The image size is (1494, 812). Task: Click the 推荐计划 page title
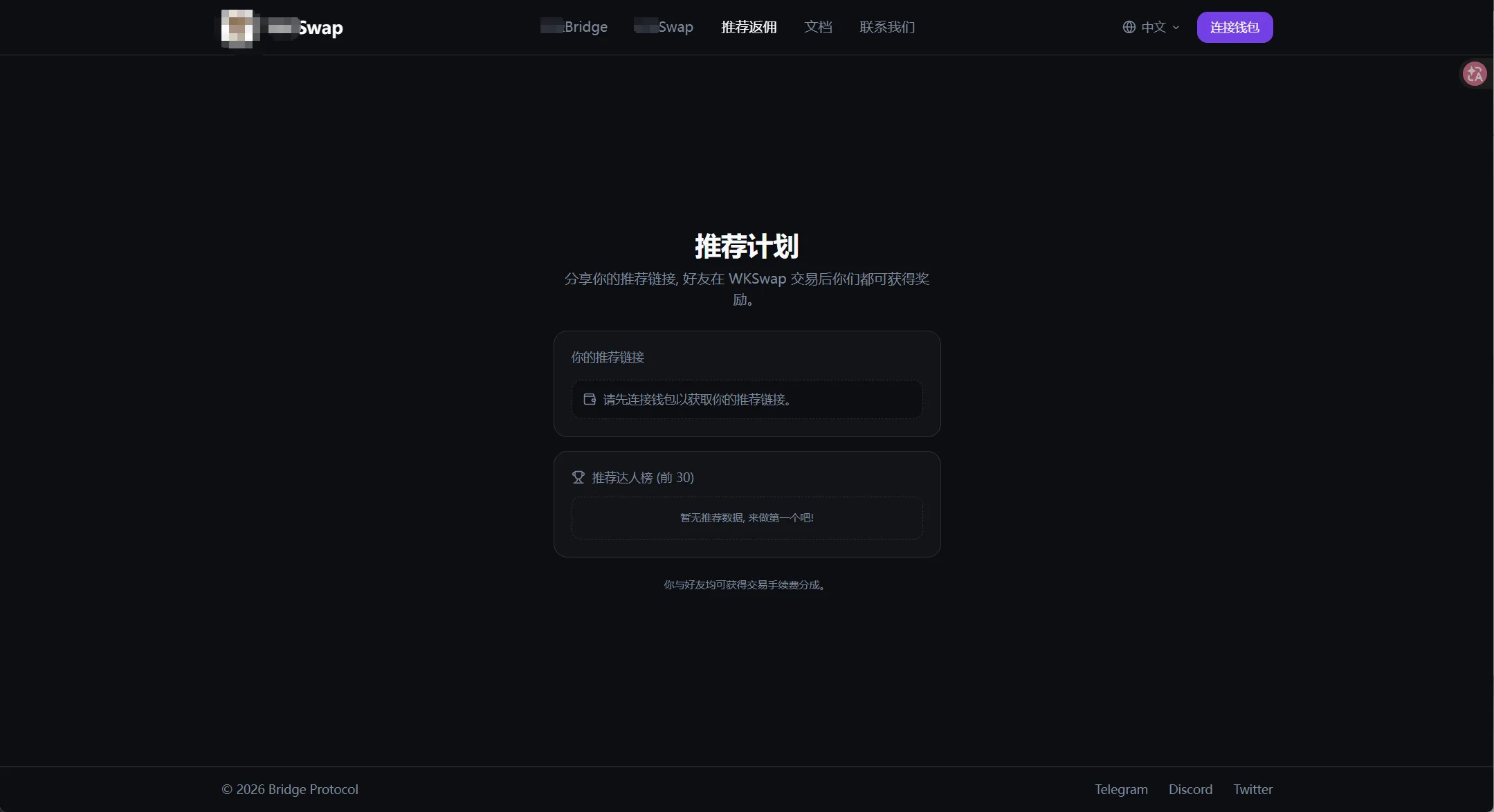pyautogui.click(x=747, y=246)
